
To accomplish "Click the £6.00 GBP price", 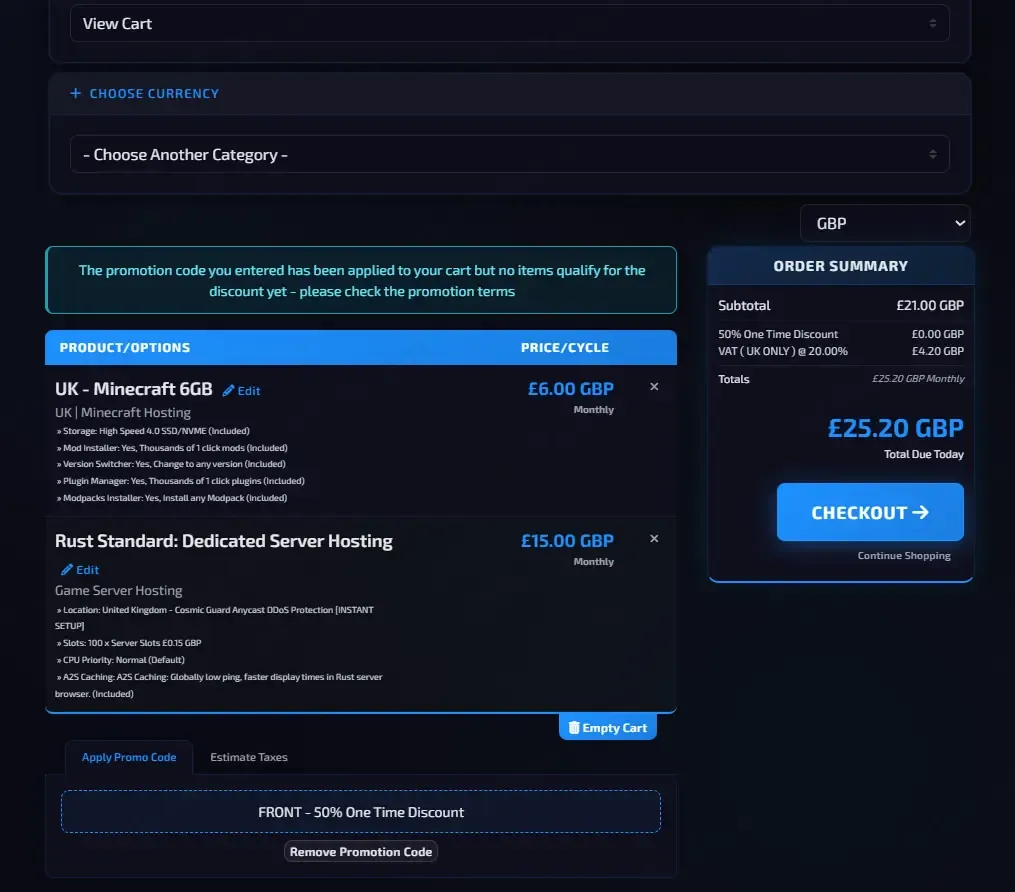I will [x=570, y=389].
